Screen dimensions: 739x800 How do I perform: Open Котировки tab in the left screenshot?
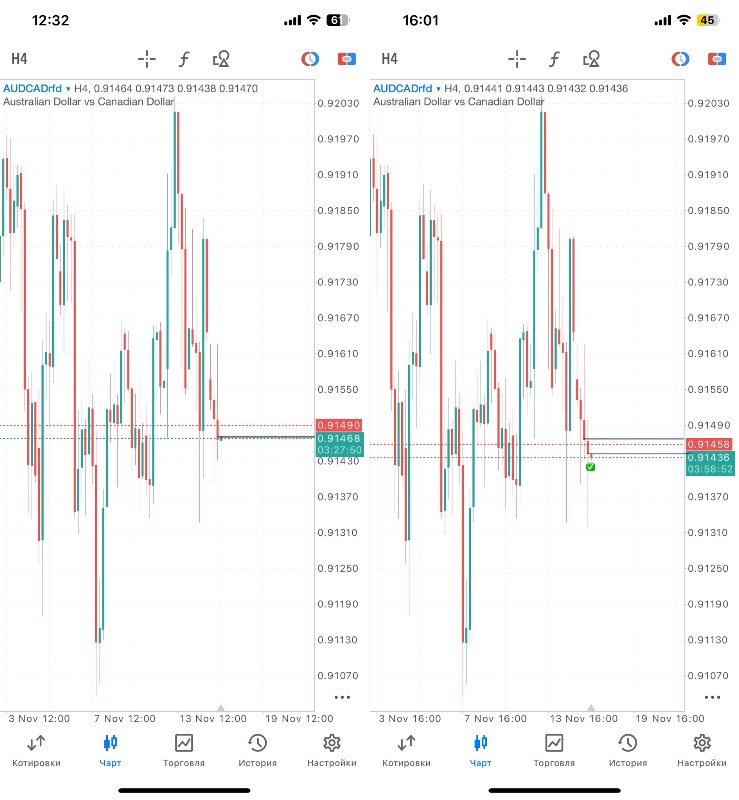pos(36,749)
